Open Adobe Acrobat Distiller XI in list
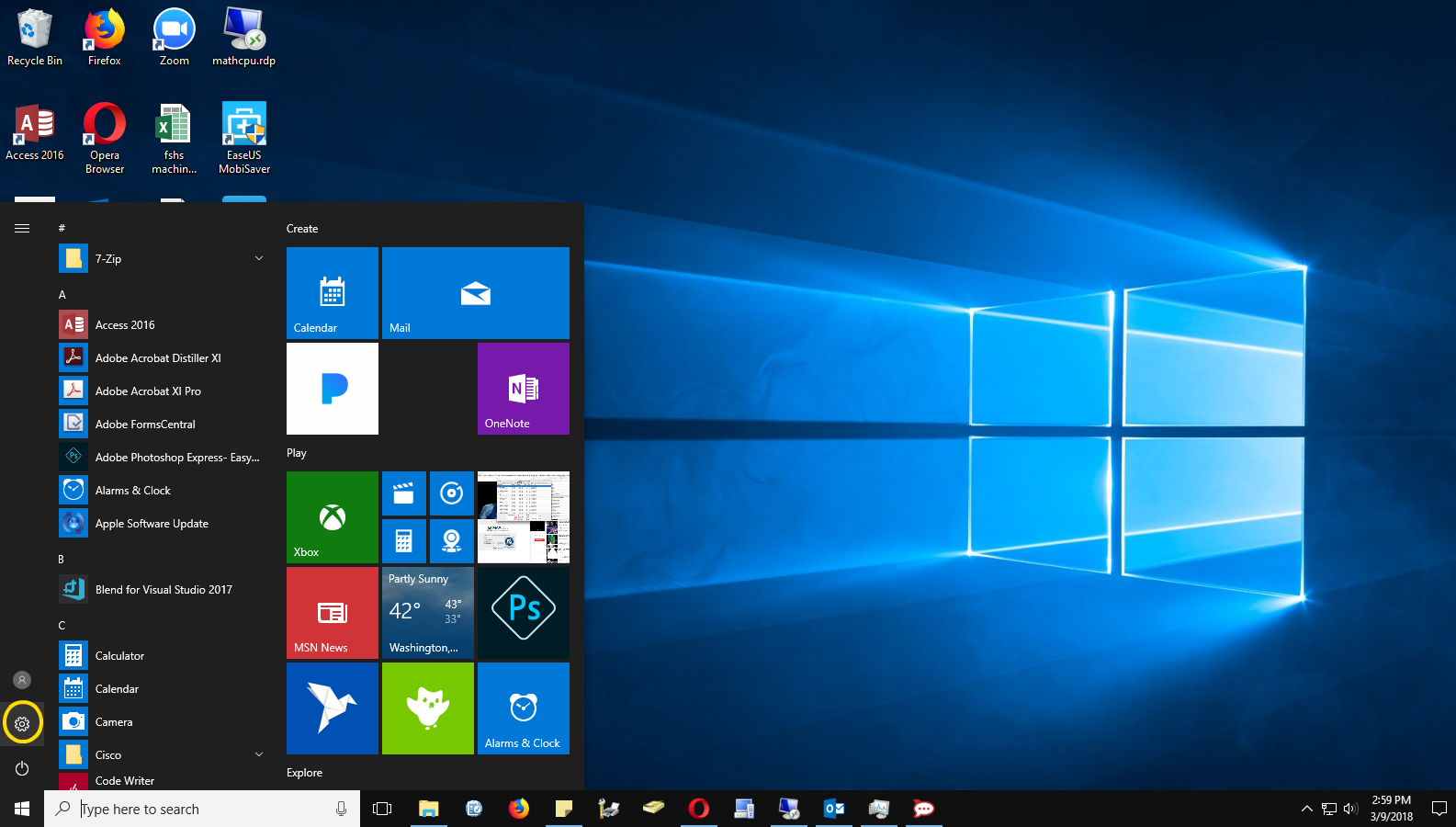Viewport: 1456px width, 827px height. (164, 358)
